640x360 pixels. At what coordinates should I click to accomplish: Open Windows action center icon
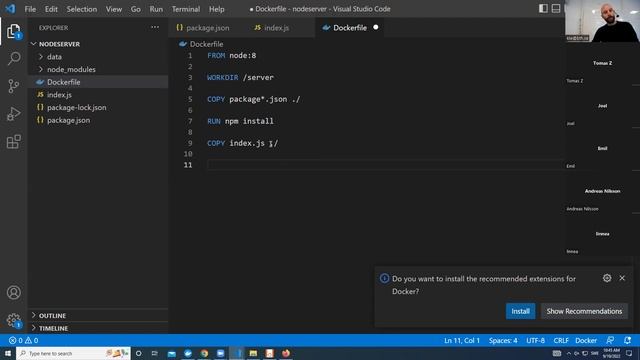click(629, 353)
